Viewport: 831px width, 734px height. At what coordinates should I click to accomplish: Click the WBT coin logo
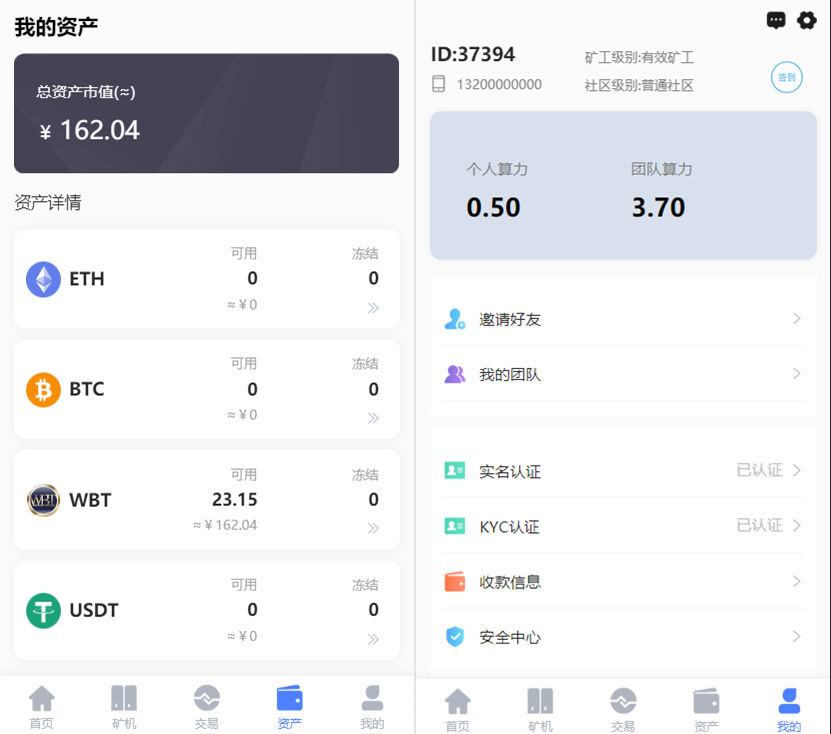tap(43, 500)
